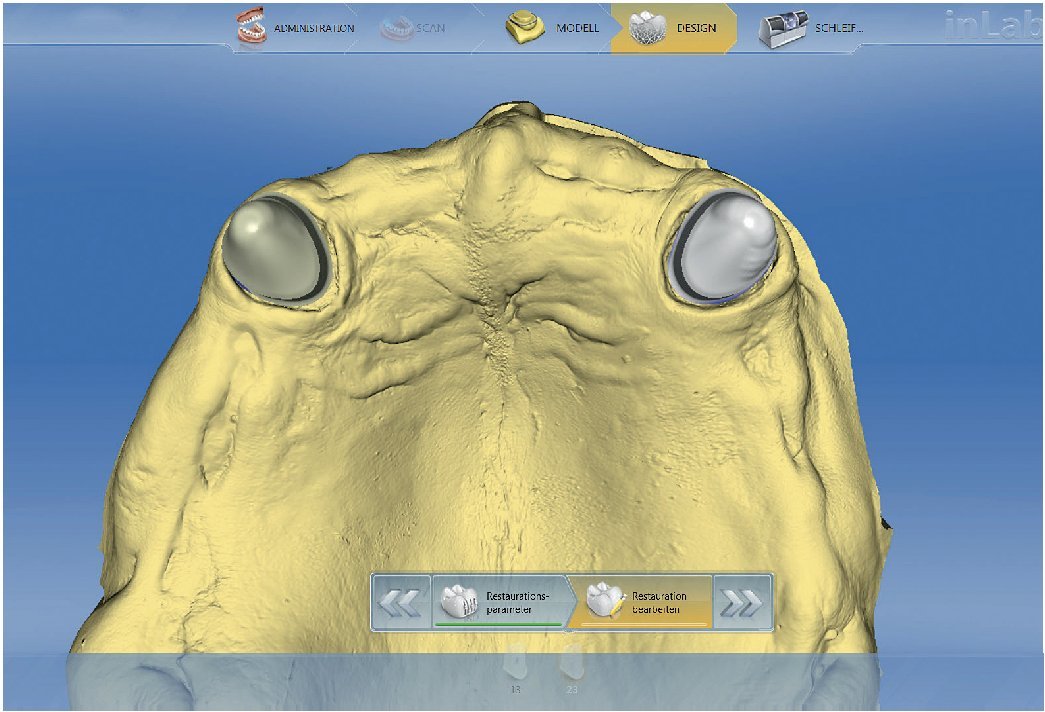Click the Restaurationsparameter crown icon
Viewport: 1045px width, 712px height.
coord(460,600)
